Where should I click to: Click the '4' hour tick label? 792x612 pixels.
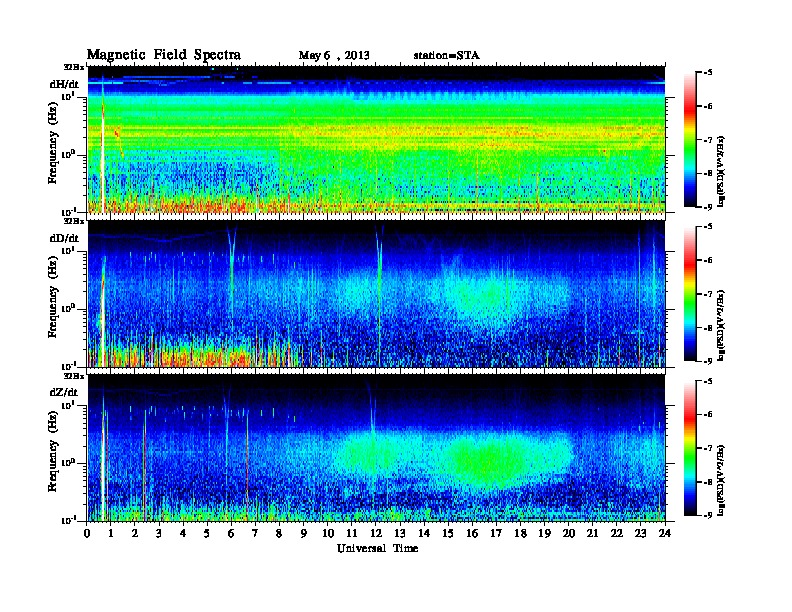click(183, 534)
